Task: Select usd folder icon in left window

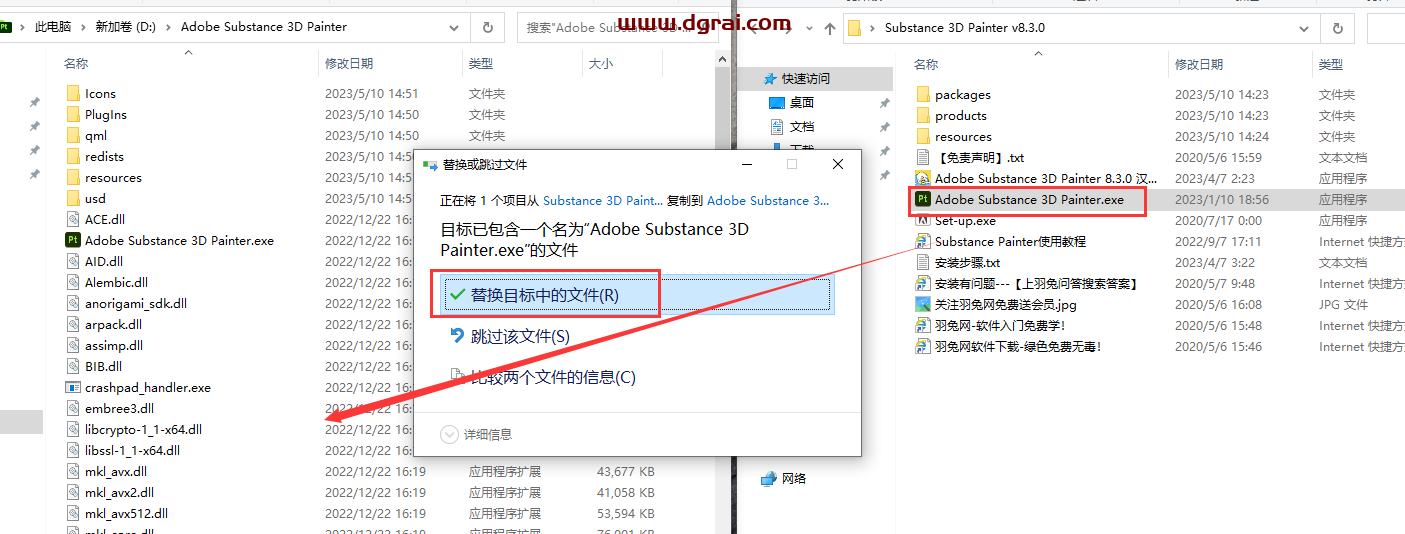Action: pyautogui.click(x=73, y=198)
